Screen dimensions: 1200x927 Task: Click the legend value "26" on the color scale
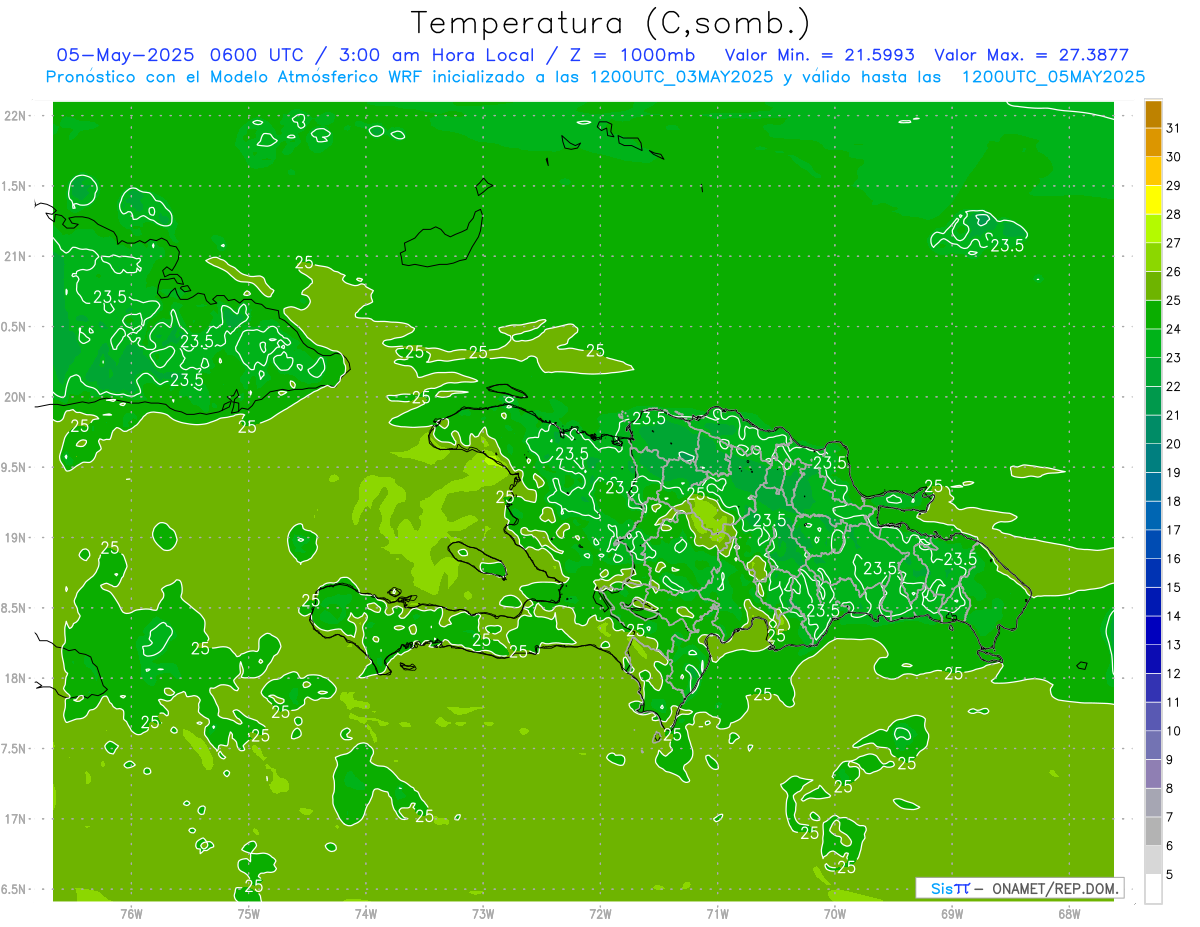(x=1174, y=271)
